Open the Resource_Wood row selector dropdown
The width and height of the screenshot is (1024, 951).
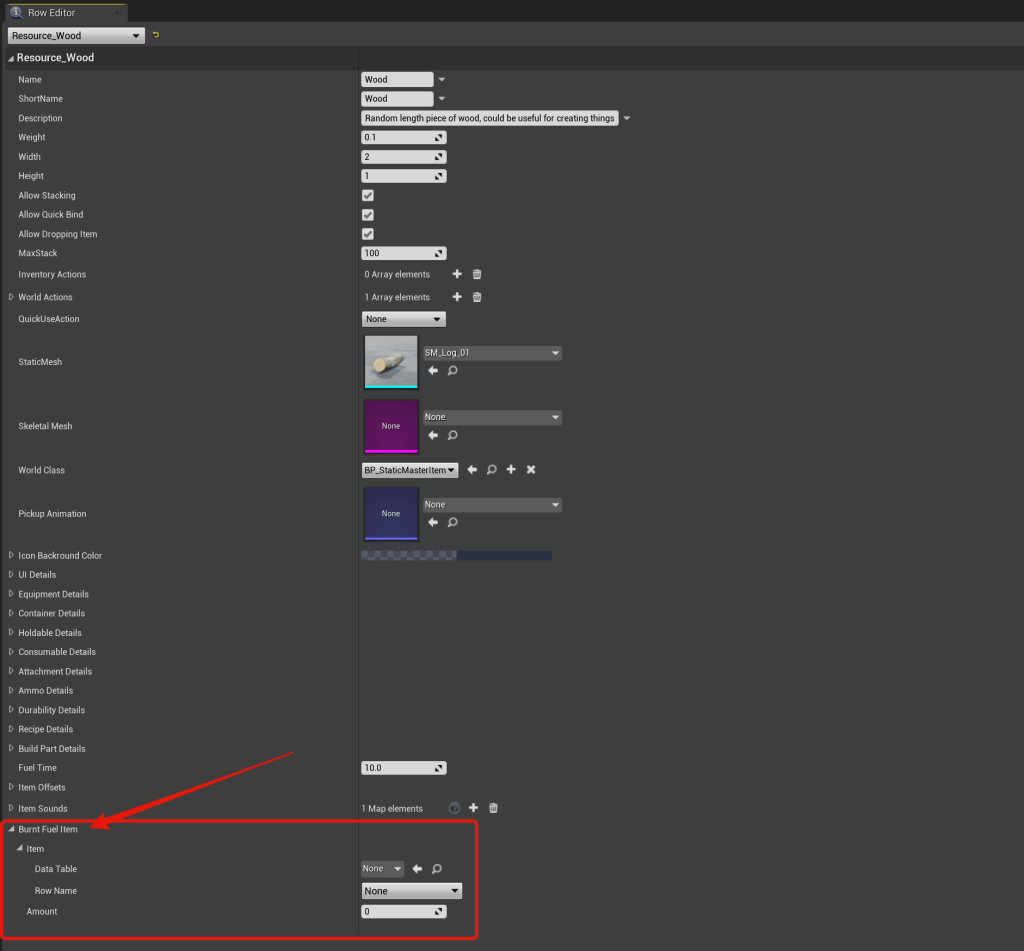pyautogui.click(x=75, y=35)
